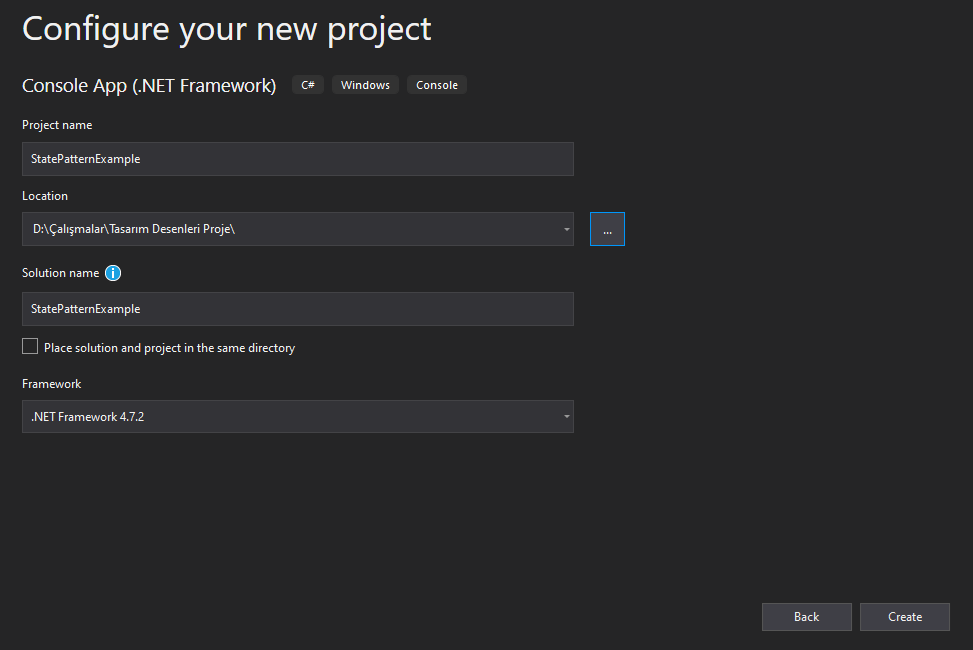The width and height of the screenshot is (973, 650).
Task: Click the Framework dropdown arrow
Action: click(x=567, y=417)
